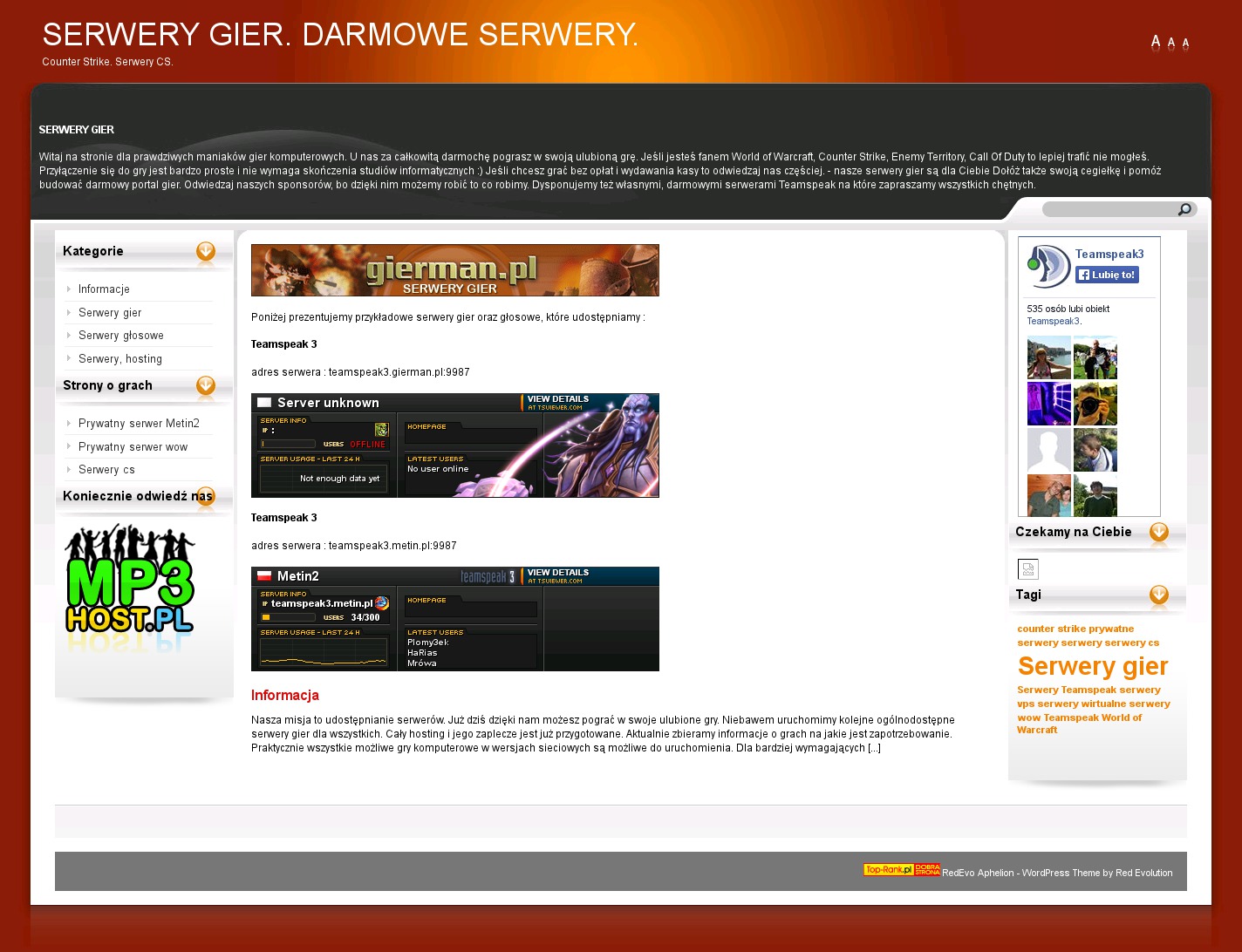This screenshot has height=952, width=1242.
Task: Toggle the Koniecznie odwiedź nas arrow
Action: pos(206,497)
